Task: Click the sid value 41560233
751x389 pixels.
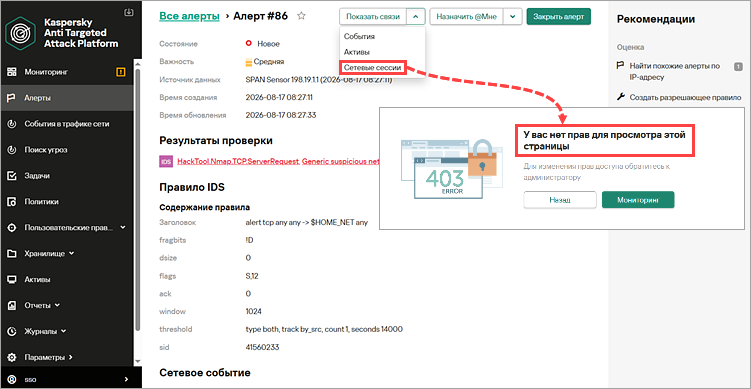Action: [x=262, y=347]
